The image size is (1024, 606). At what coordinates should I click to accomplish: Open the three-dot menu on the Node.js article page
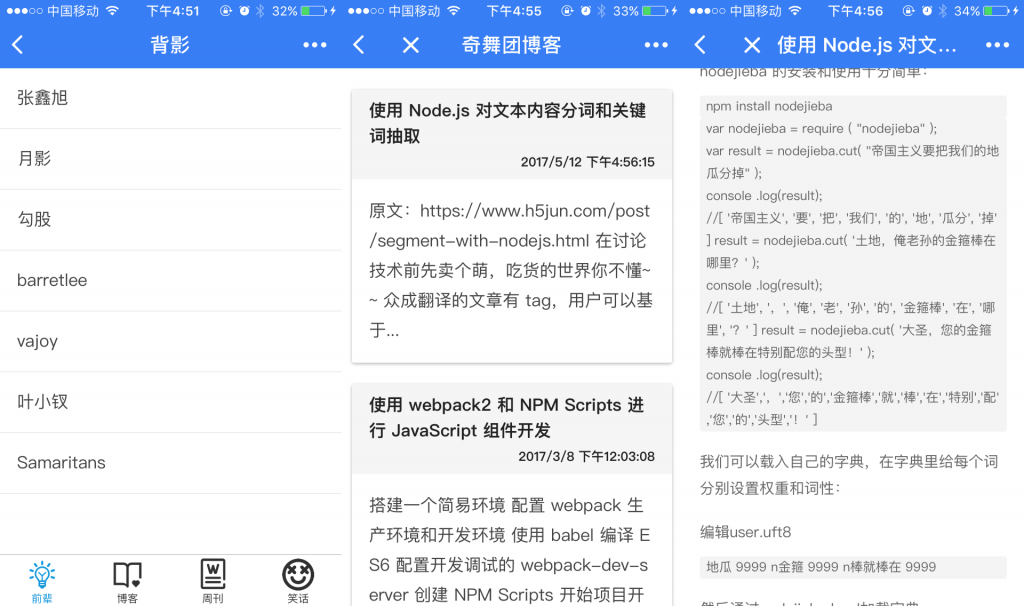(997, 45)
